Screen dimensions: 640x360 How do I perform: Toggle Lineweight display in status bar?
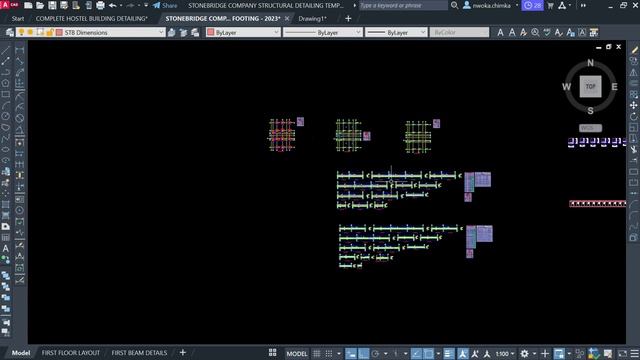pyautogui.click(x=449, y=353)
